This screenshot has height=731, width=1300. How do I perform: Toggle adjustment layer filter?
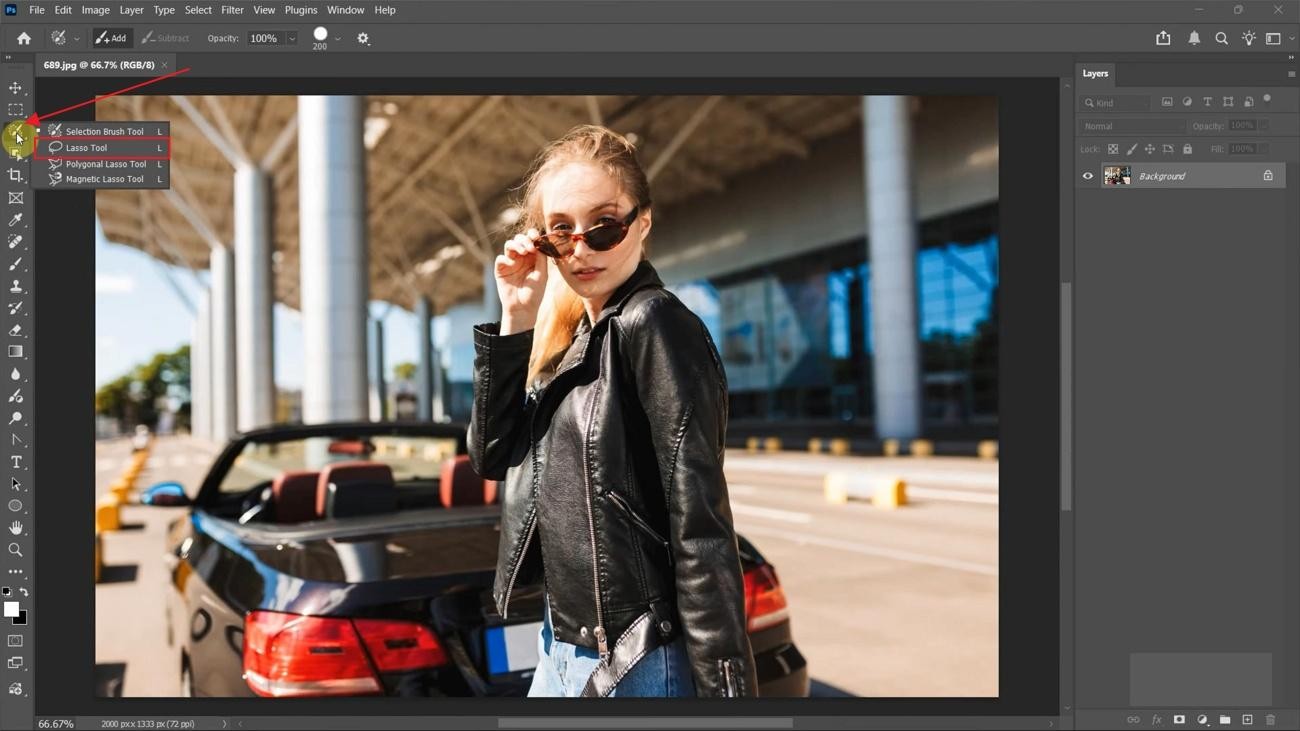tap(1187, 102)
